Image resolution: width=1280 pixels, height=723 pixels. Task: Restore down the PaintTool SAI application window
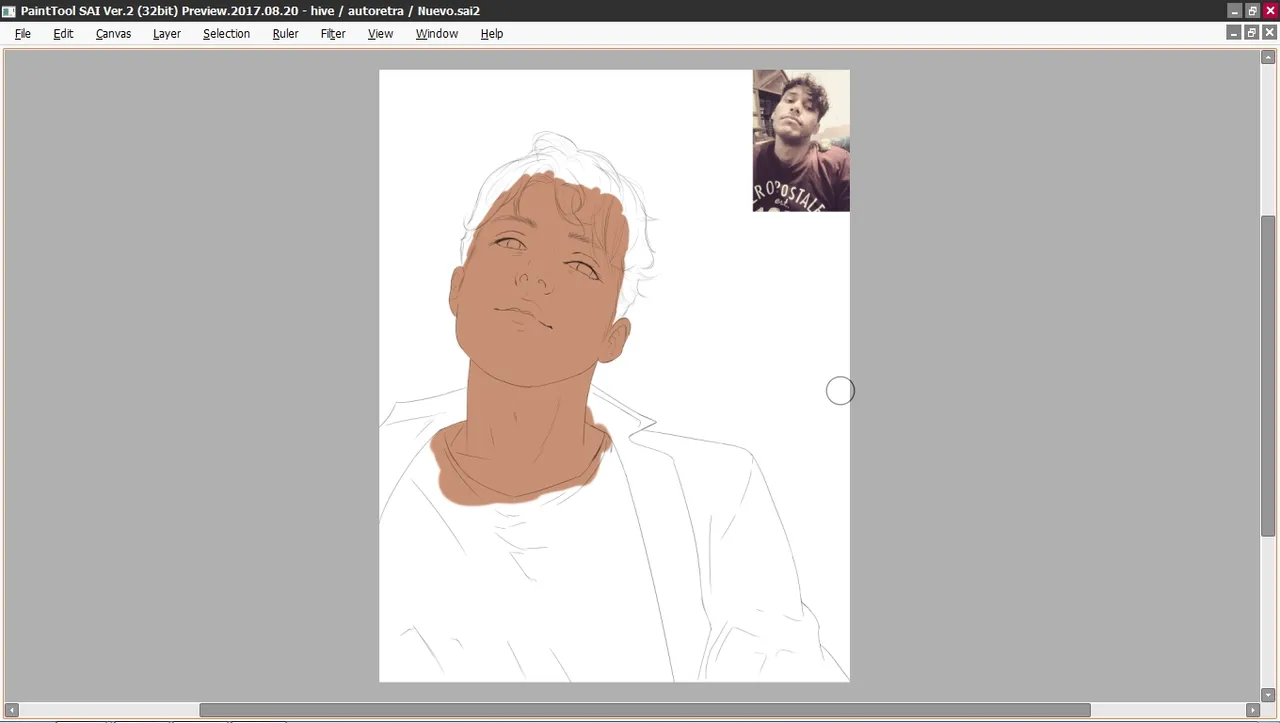tap(1252, 11)
